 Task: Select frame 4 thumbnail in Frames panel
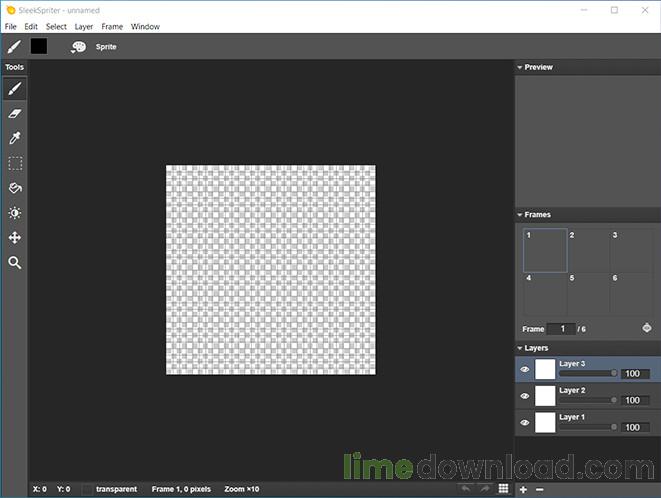click(x=545, y=294)
